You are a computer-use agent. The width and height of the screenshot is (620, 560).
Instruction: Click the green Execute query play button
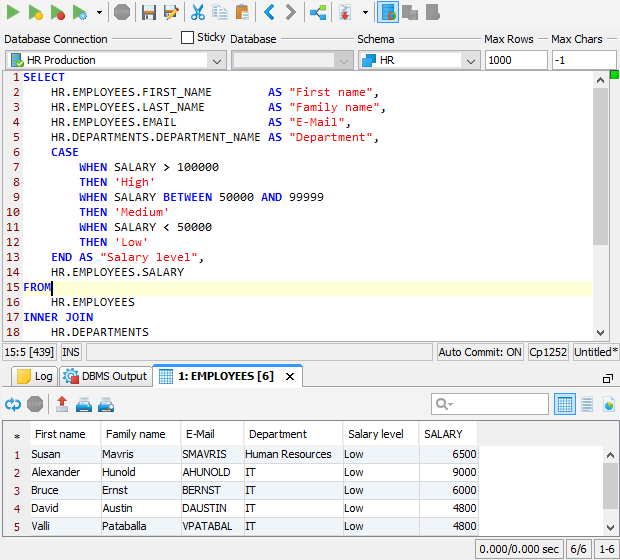pyautogui.click(x=13, y=13)
